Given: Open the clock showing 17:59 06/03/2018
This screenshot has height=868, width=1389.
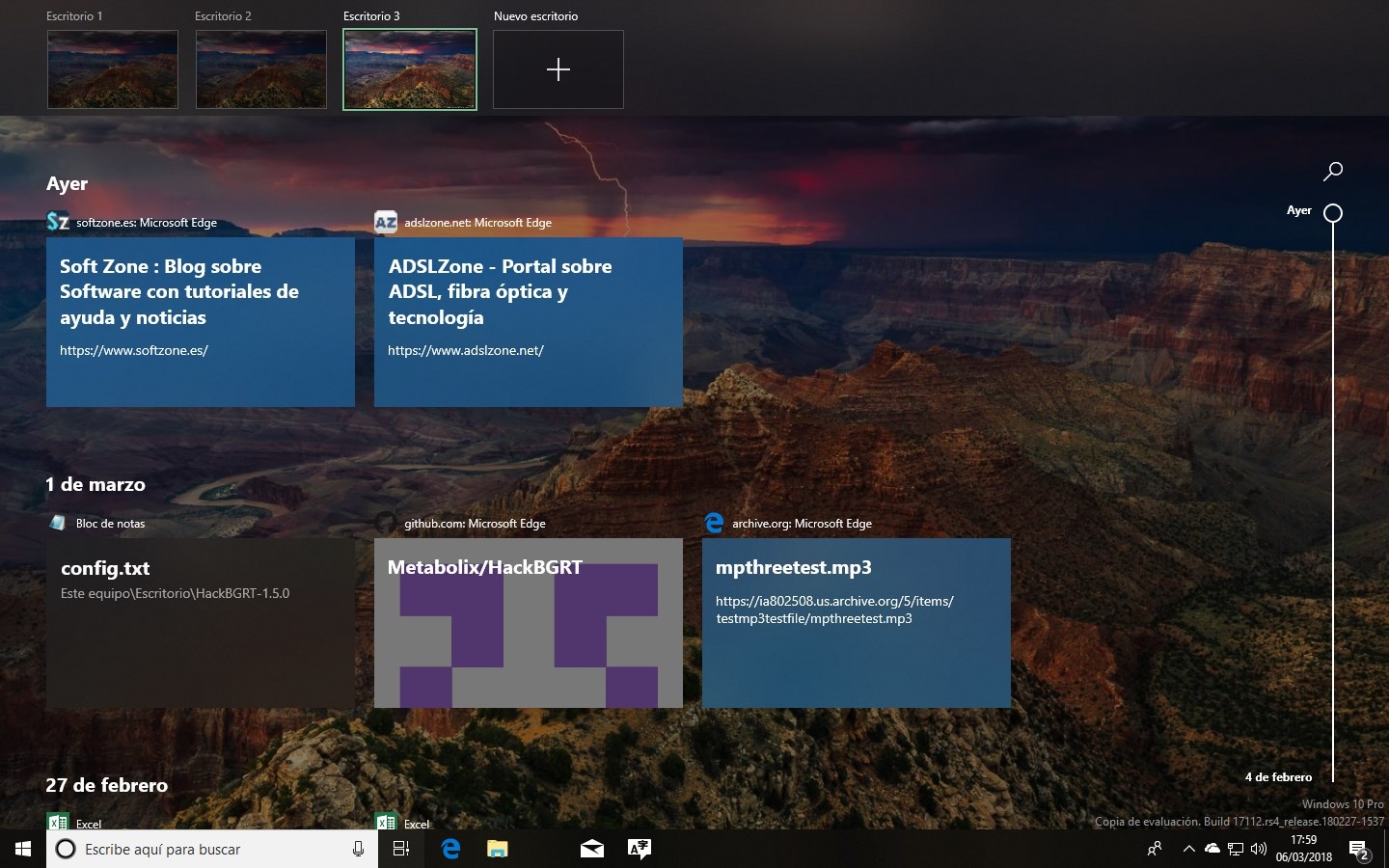Looking at the screenshot, I should coord(1304,849).
